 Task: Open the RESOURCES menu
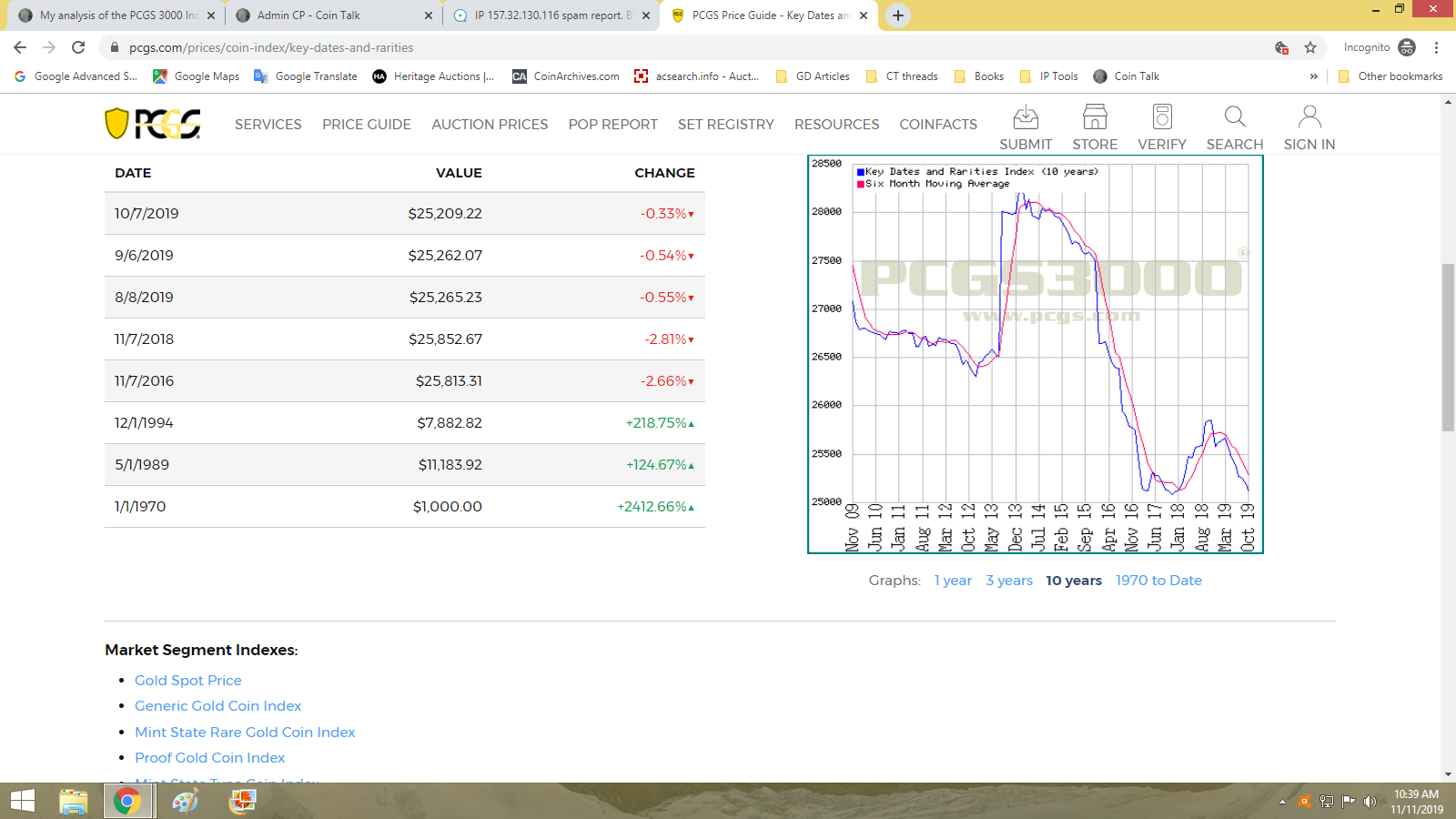tap(837, 124)
